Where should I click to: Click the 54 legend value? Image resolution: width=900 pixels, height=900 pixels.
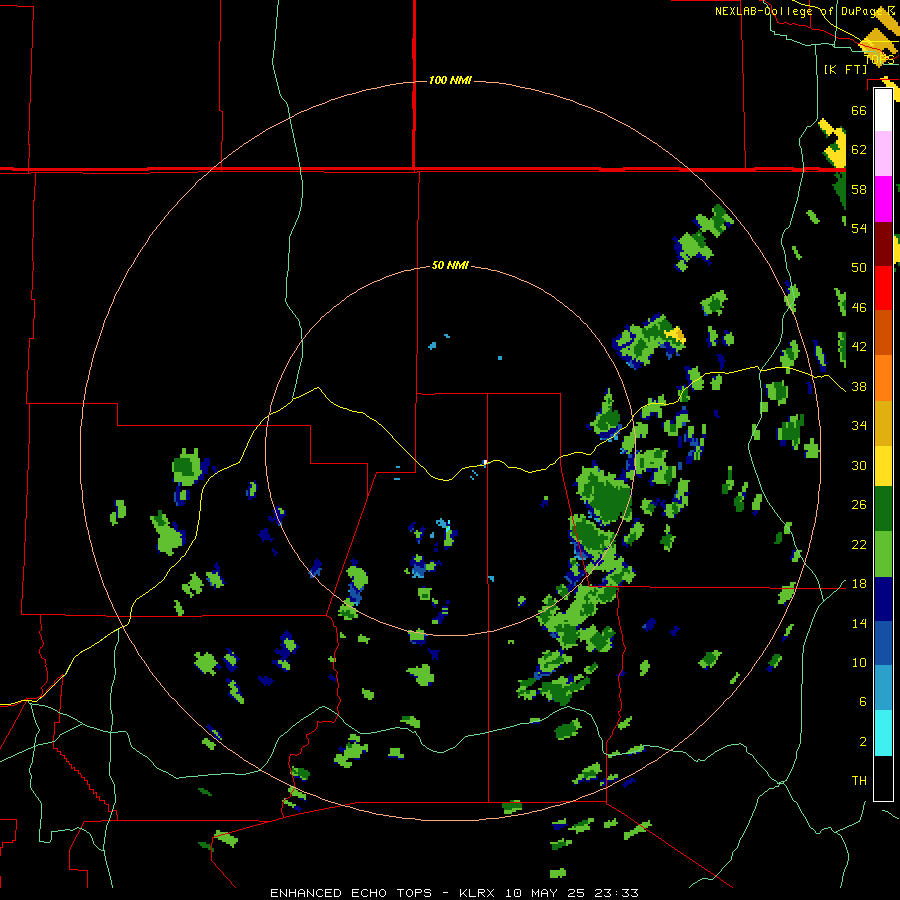click(x=859, y=228)
